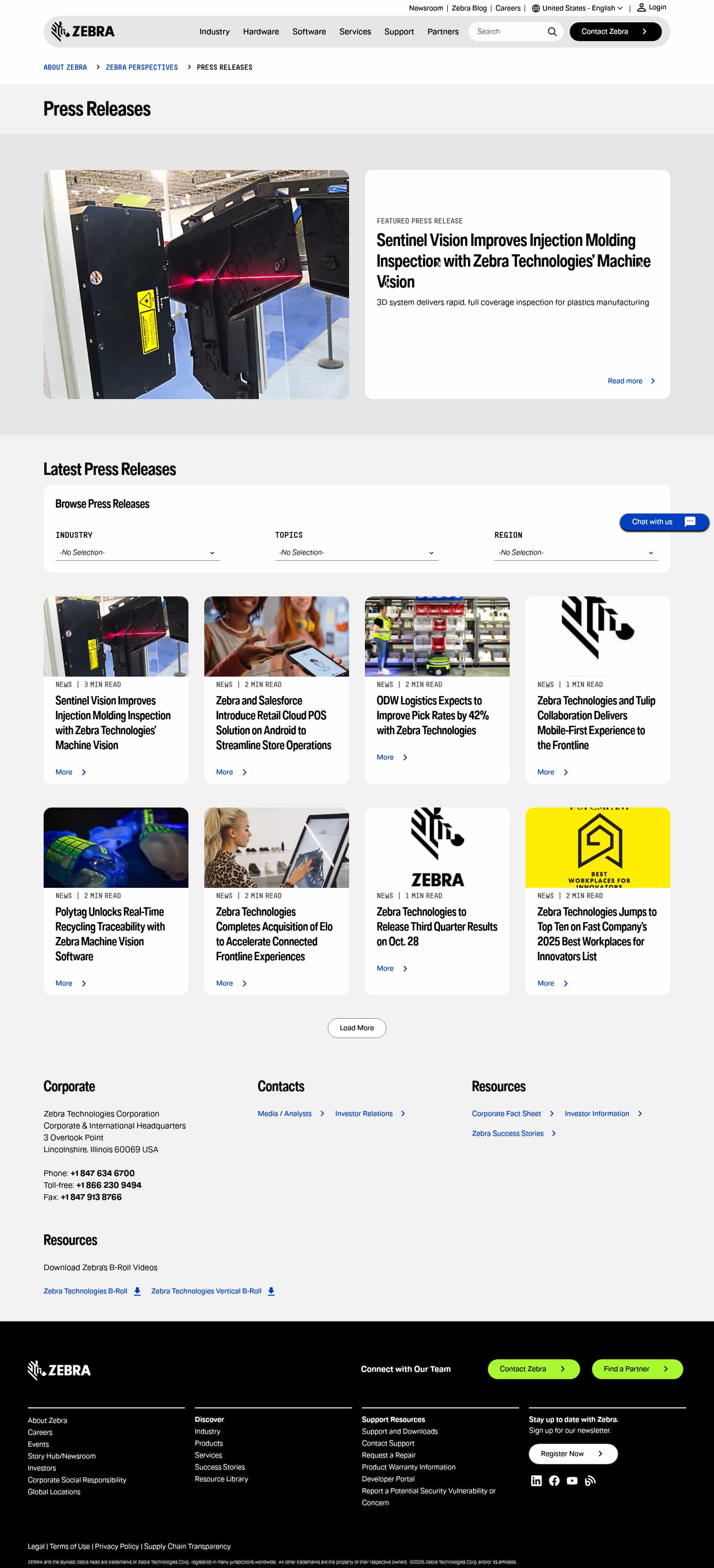Open the Terms of Use footer link
714x1568 pixels.
tap(69, 1546)
